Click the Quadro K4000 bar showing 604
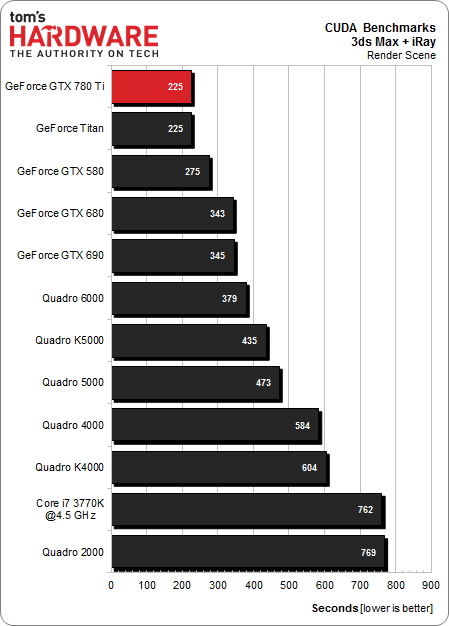The height and width of the screenshot is (626, 449). point(219,468)
